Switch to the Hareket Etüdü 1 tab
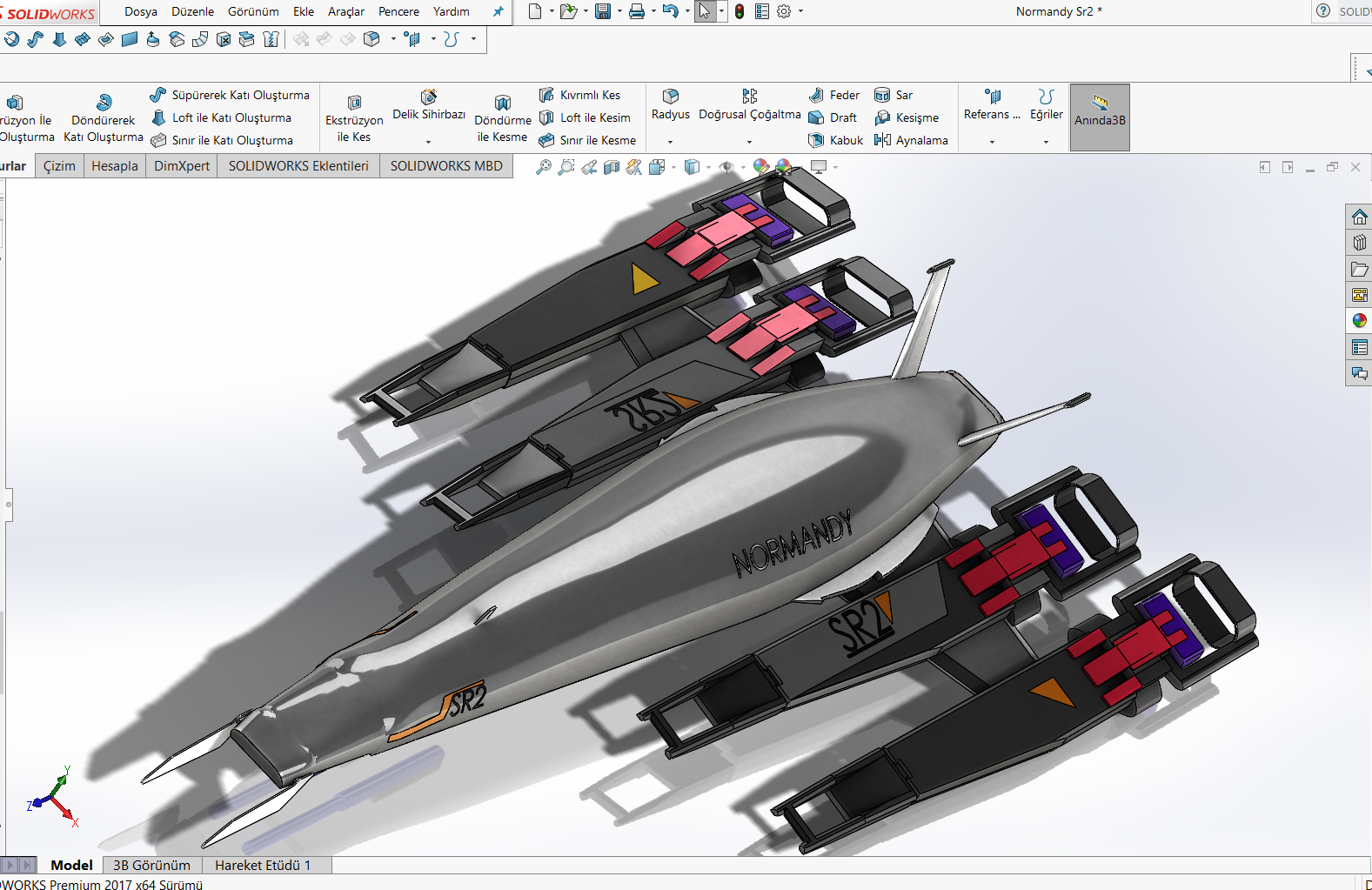Viewport: 1372px width, 890px height. coord(262,865)
